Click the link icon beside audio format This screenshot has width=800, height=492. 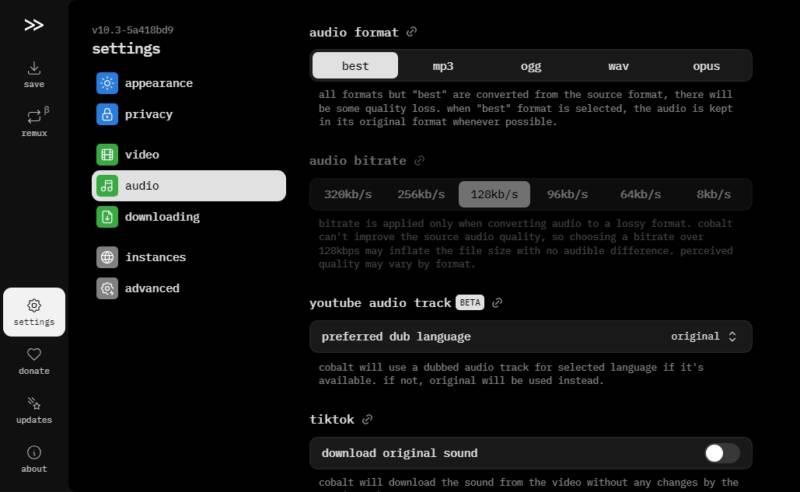412,32
